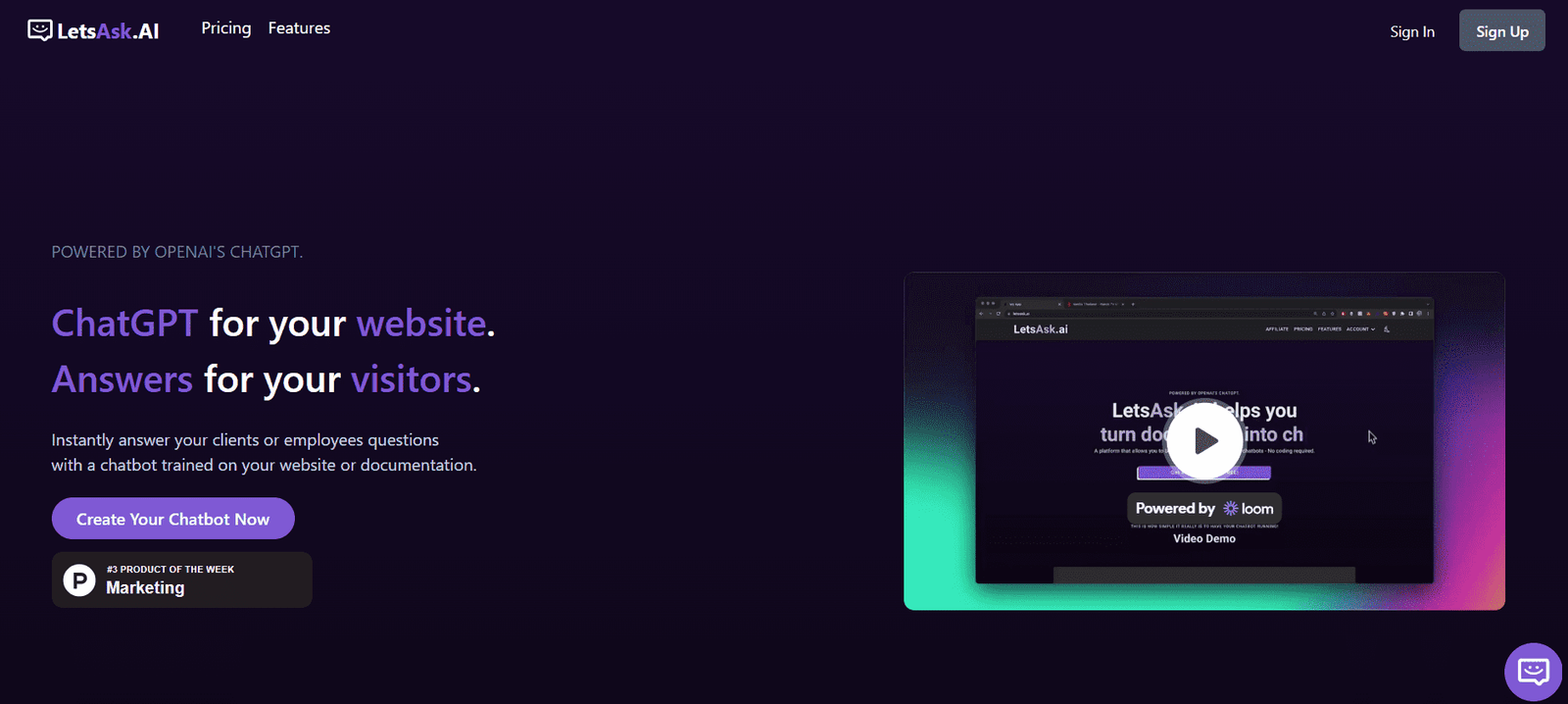Click LetsAsk.ai title inside video thumbnail
The height and width of the screenshot is (704, 1568).
(x=1040, y=329)
